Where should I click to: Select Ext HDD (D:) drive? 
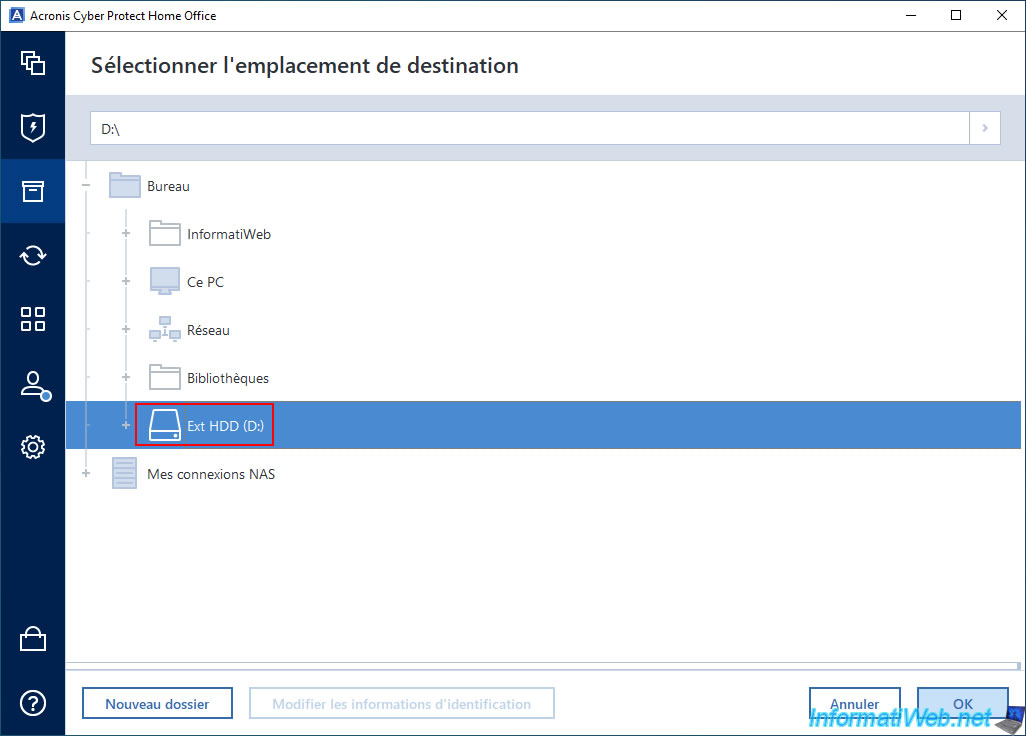[x=225, y=426]
